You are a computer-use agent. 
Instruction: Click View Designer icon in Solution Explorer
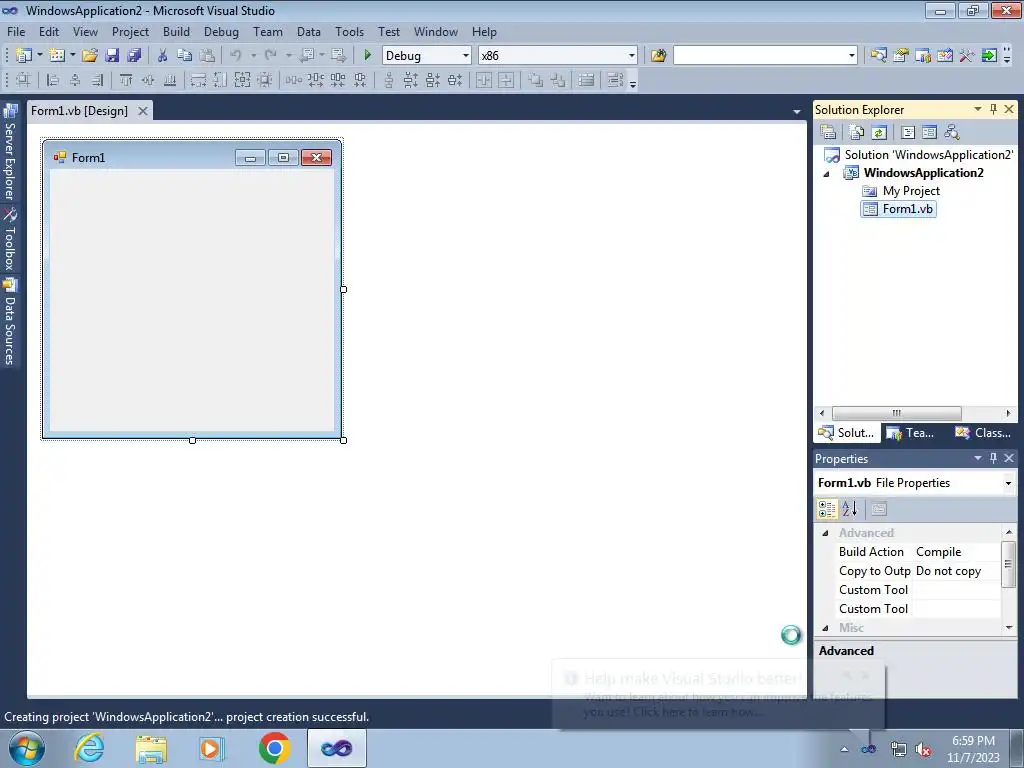click(929, 133)
